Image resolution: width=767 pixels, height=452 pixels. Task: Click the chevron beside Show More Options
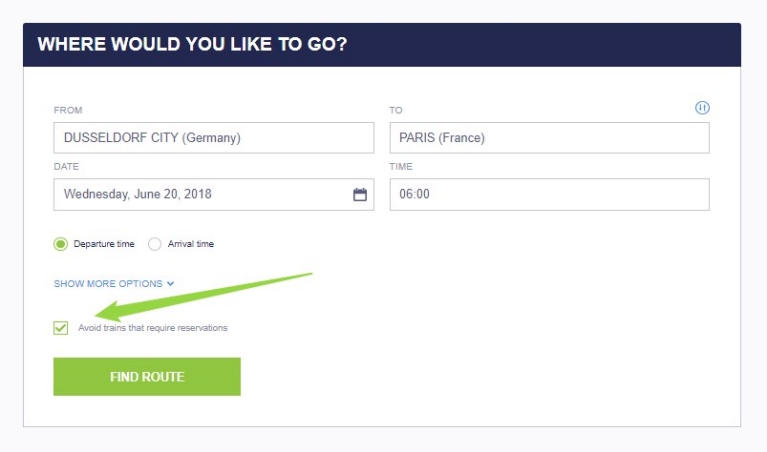171,284
